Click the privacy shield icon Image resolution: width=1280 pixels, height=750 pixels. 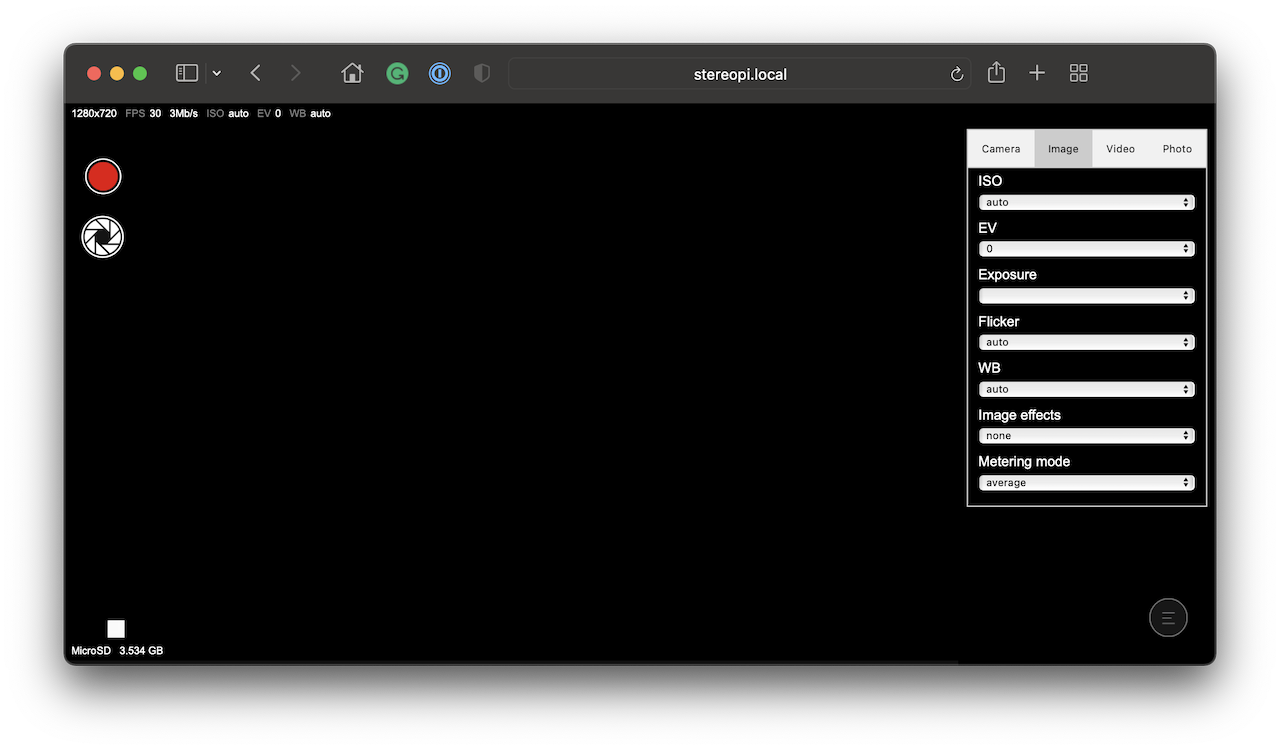tap(482, 73)
